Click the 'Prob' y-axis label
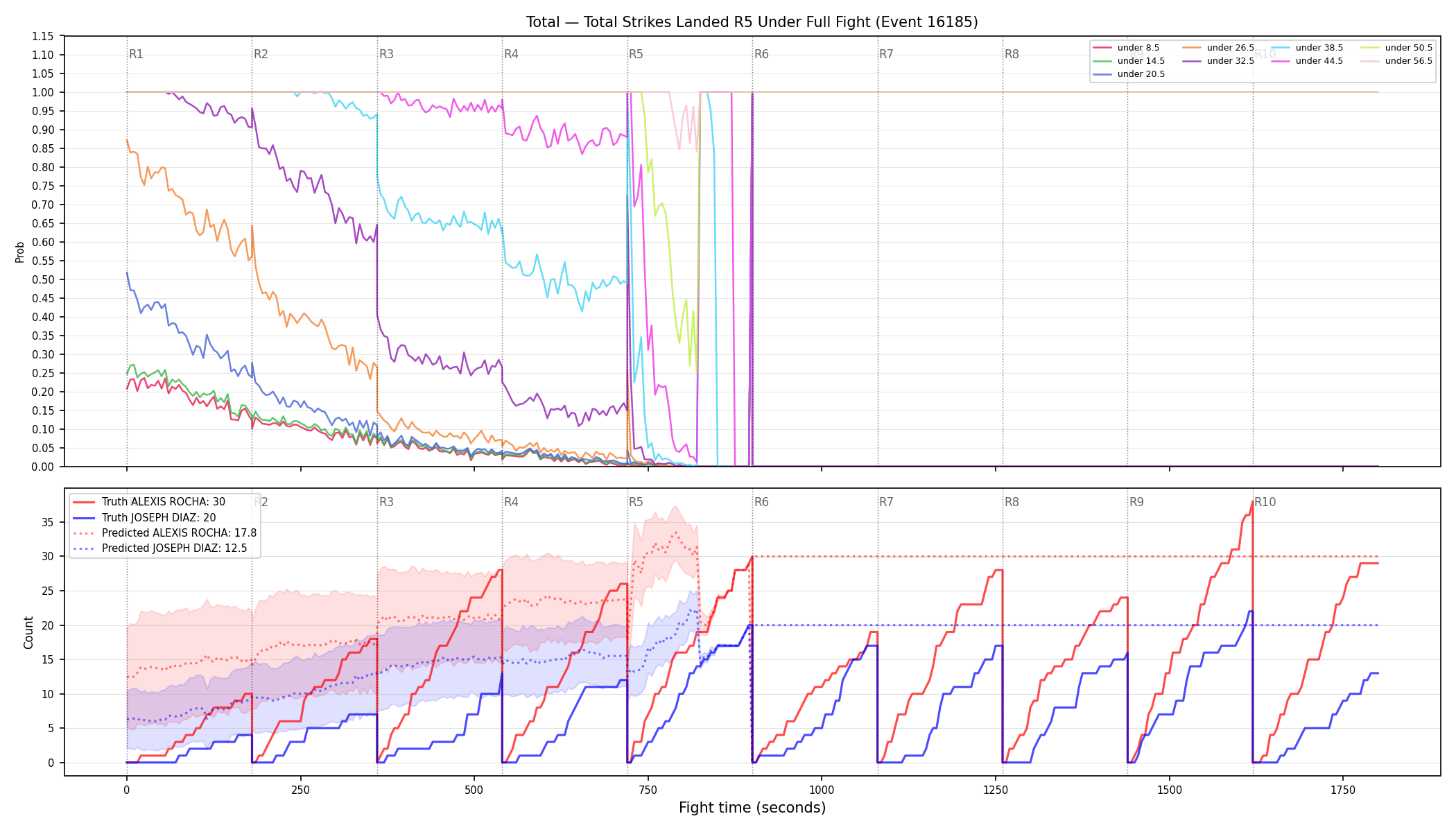This screenshot has width=1456, height=832. pos(20,252)
